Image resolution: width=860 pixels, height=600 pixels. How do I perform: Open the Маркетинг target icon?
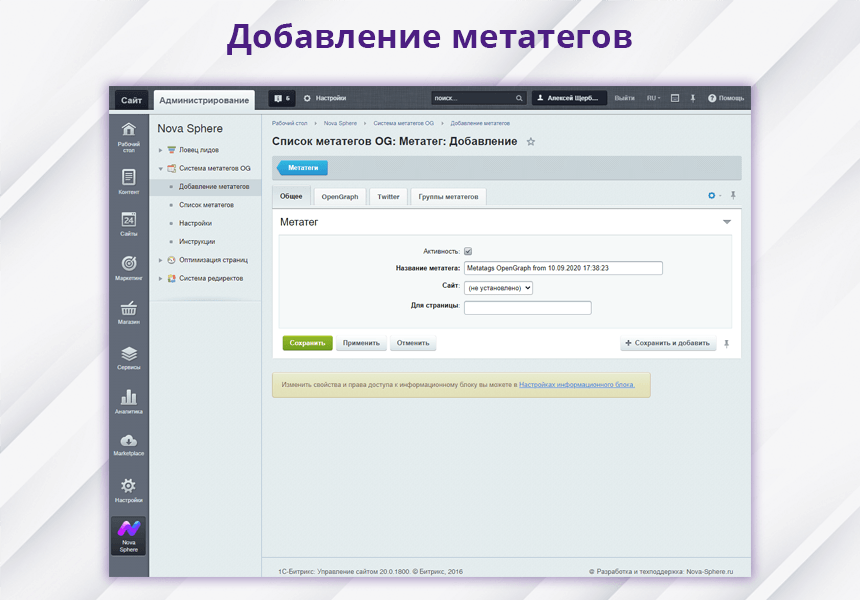tap(128, 267)
